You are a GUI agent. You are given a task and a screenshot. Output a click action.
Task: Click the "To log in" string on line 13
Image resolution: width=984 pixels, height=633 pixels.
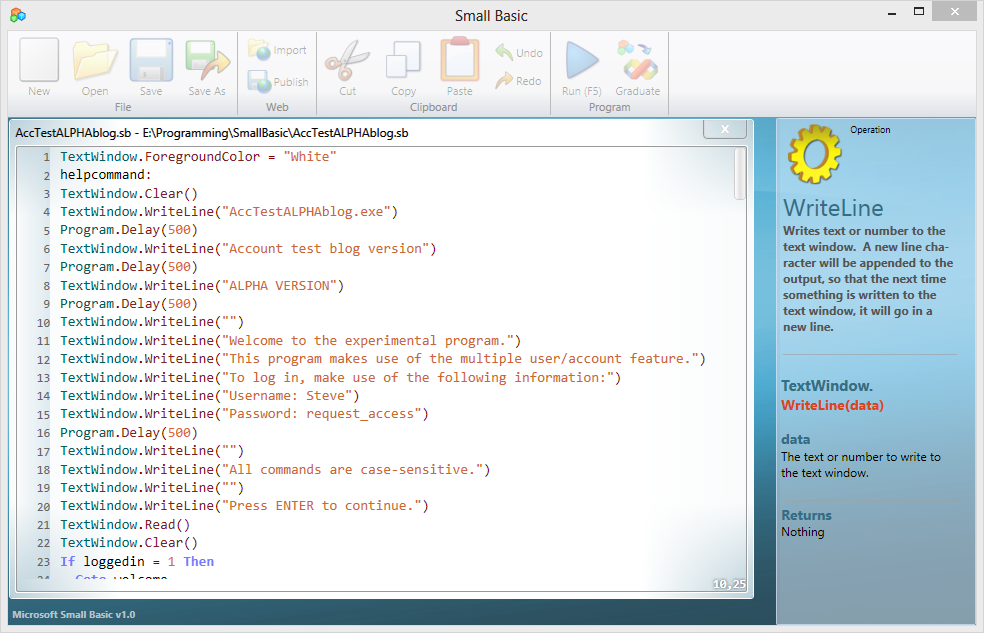(x=417, y=378)
